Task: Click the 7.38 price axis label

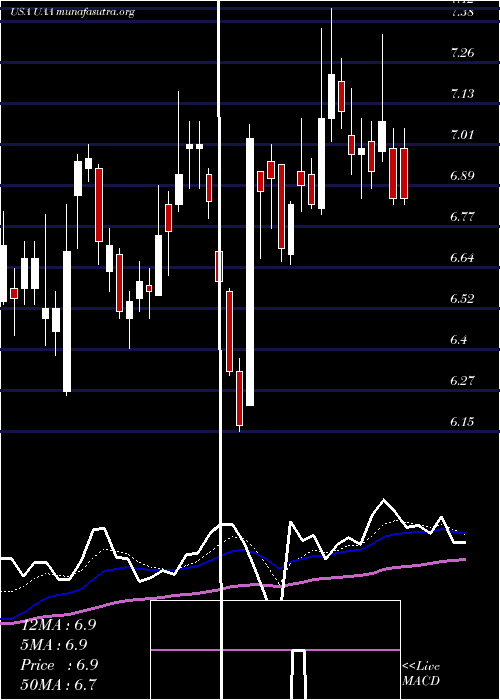Action: click(x=462, y=12)
